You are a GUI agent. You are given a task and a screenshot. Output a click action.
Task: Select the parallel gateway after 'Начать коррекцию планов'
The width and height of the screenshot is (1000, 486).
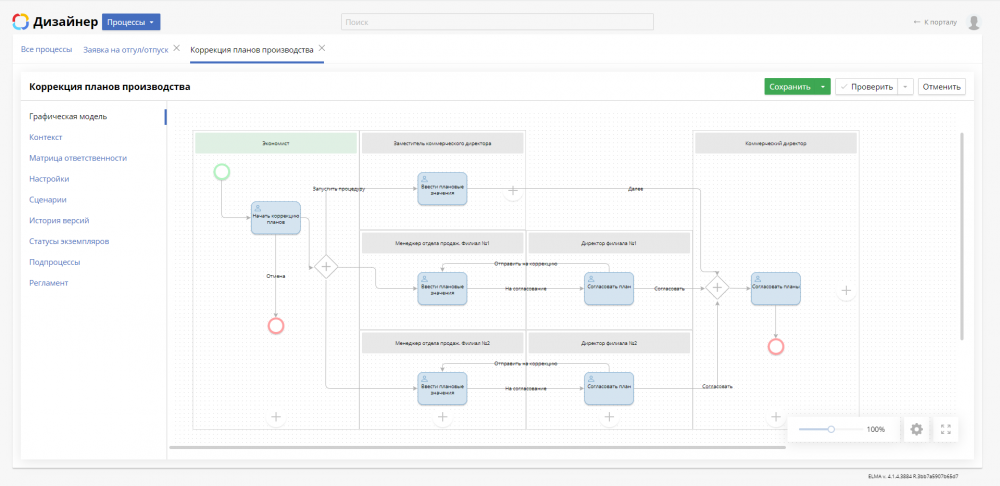click(325, 265)
